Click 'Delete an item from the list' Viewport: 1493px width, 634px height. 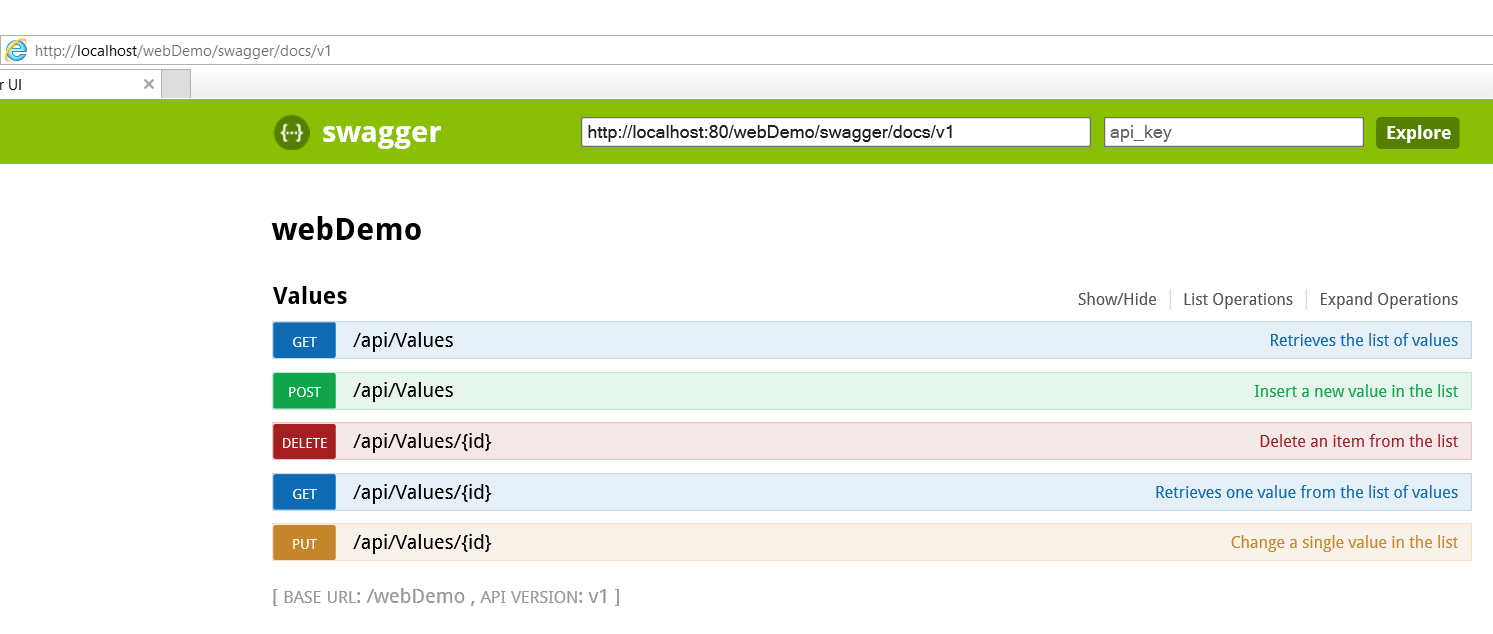pos(1359,441)
